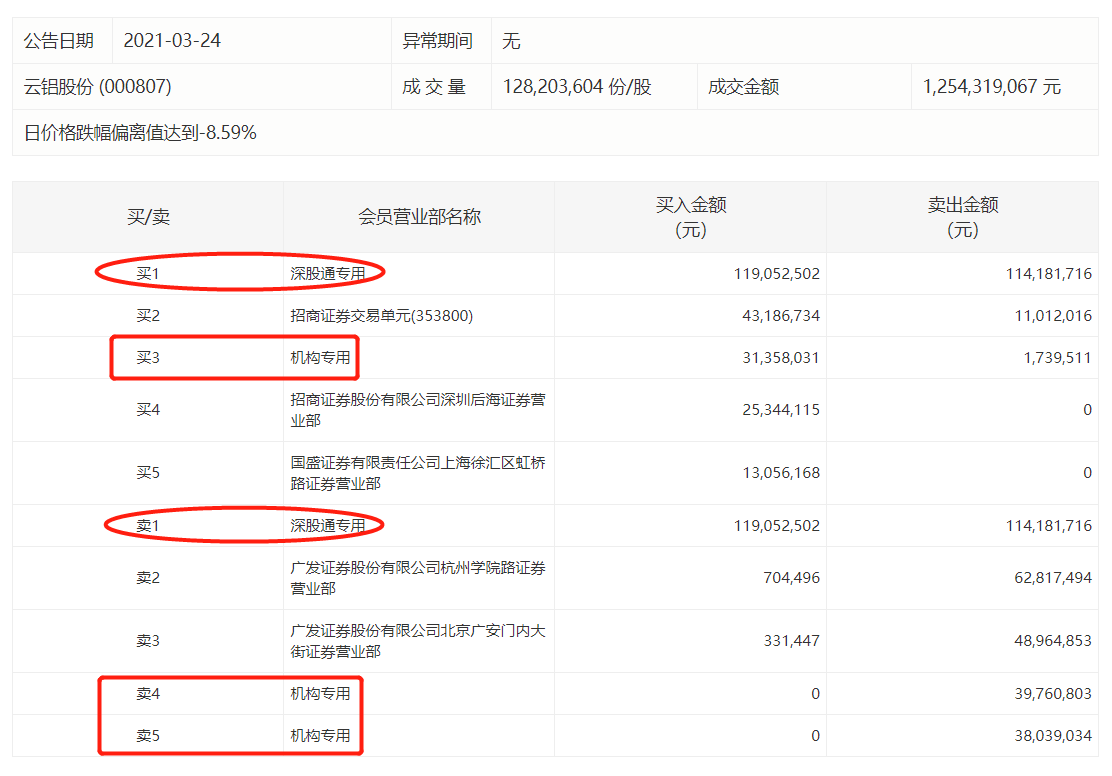This screenshot has height=776, width=1112.
Task: Click 机构专用 in the 卖5 row
Action: pos(320,736)
